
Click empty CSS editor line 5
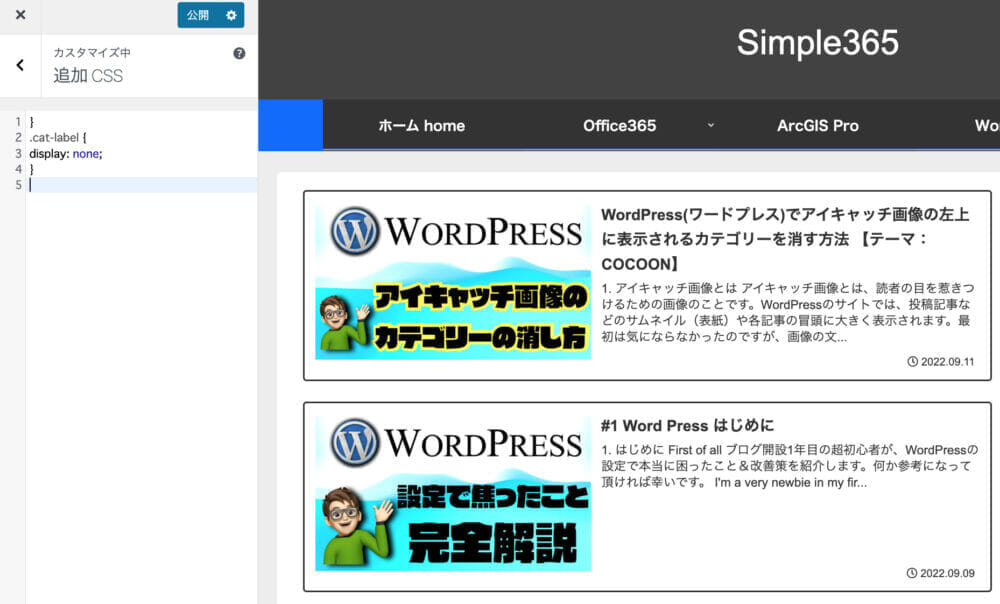point(142,185)
